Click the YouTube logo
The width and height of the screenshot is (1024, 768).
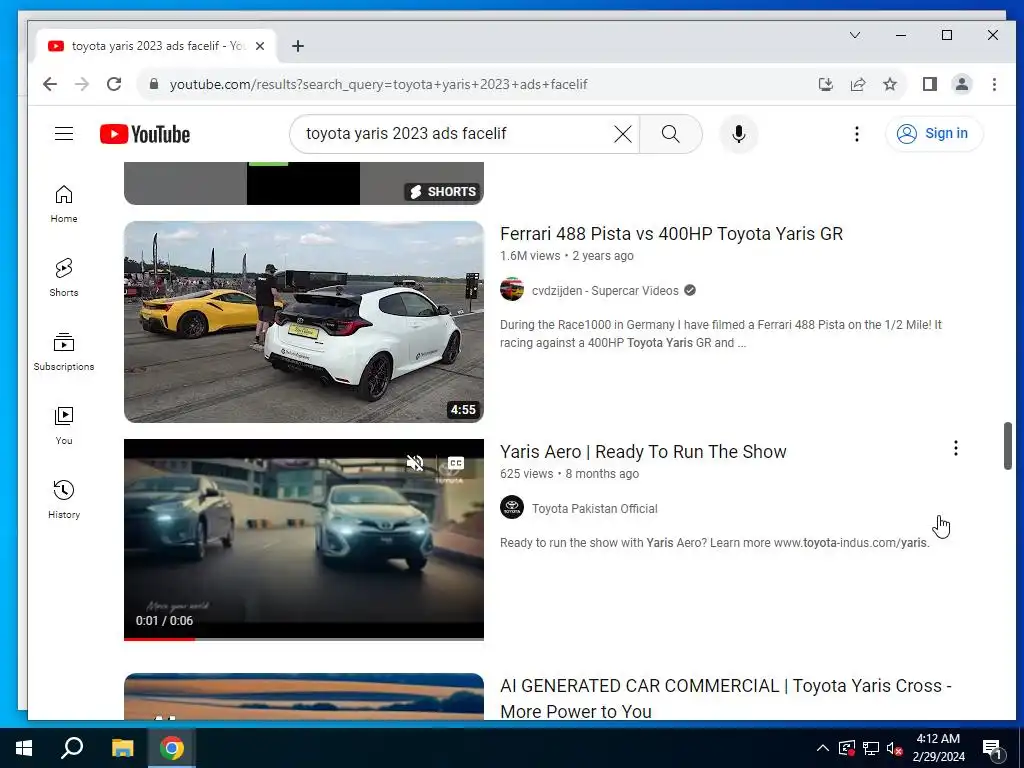pos(145,134)
